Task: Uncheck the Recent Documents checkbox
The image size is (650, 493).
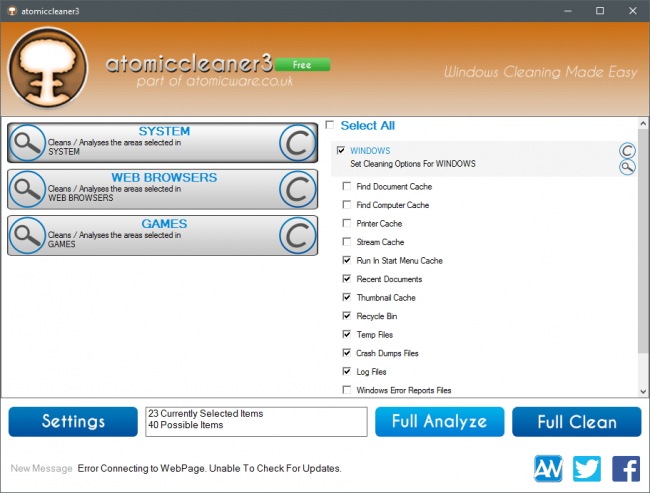Action: [347, 279]
